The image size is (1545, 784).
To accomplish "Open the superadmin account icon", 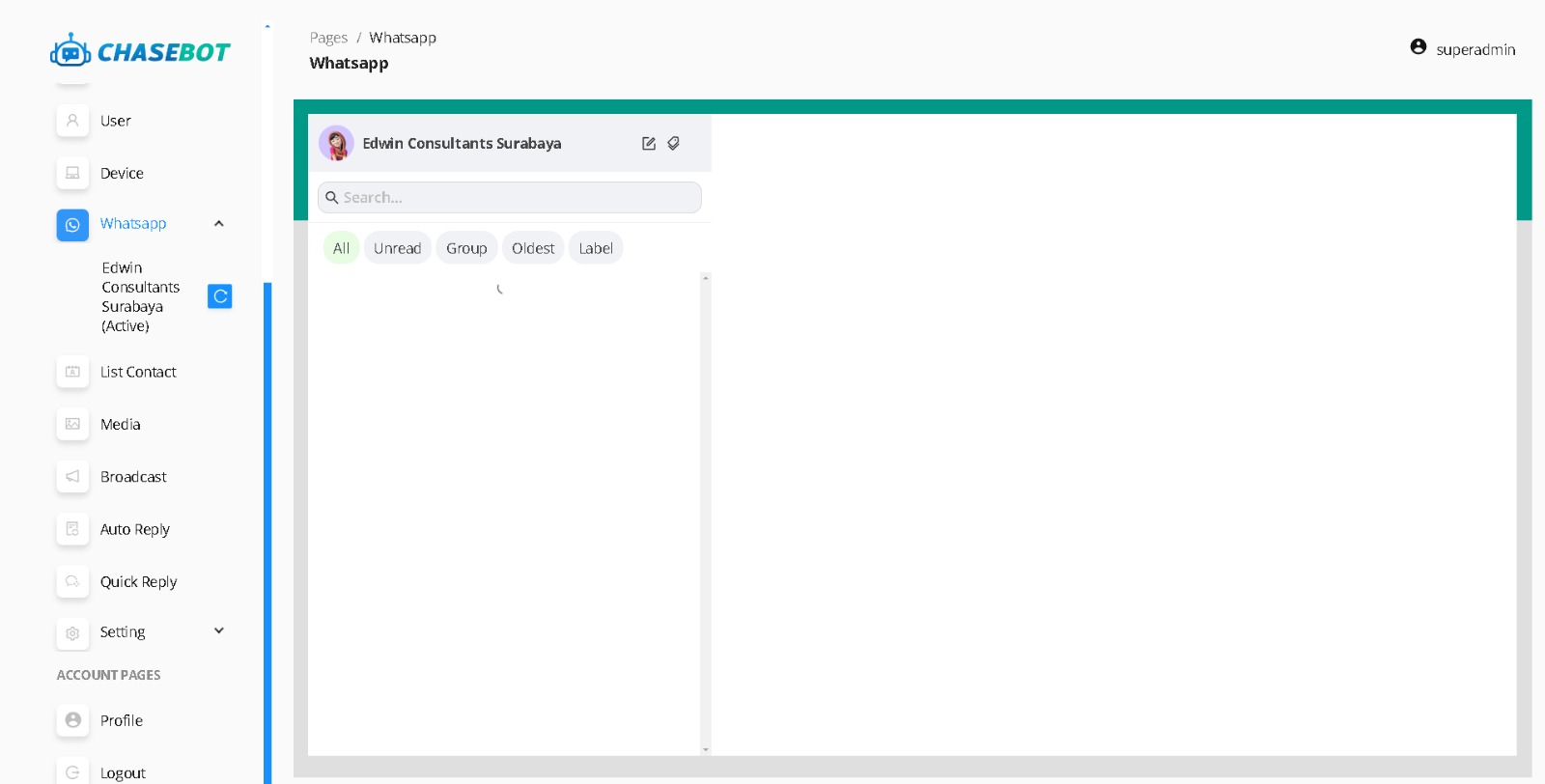I will pos(1418,47).
